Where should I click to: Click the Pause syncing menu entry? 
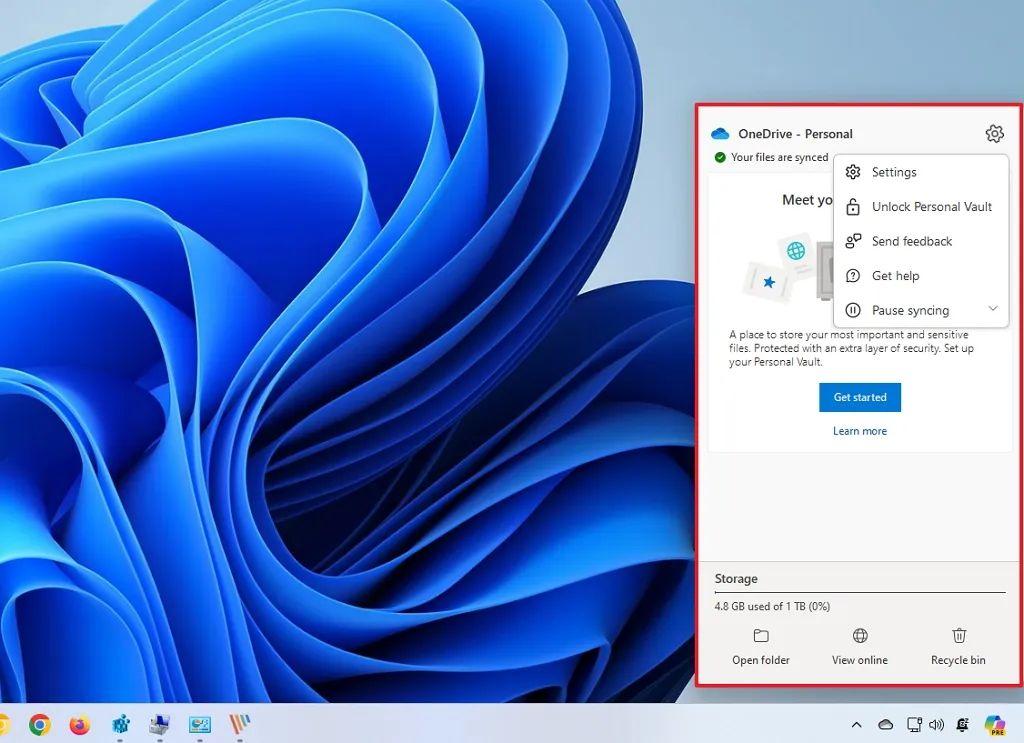[910, 311]
